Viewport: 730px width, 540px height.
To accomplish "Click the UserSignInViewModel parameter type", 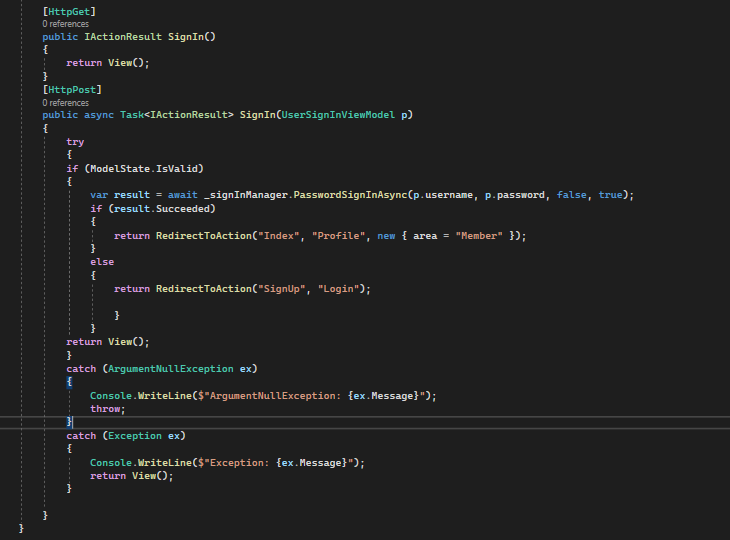I will click(338, 115).
